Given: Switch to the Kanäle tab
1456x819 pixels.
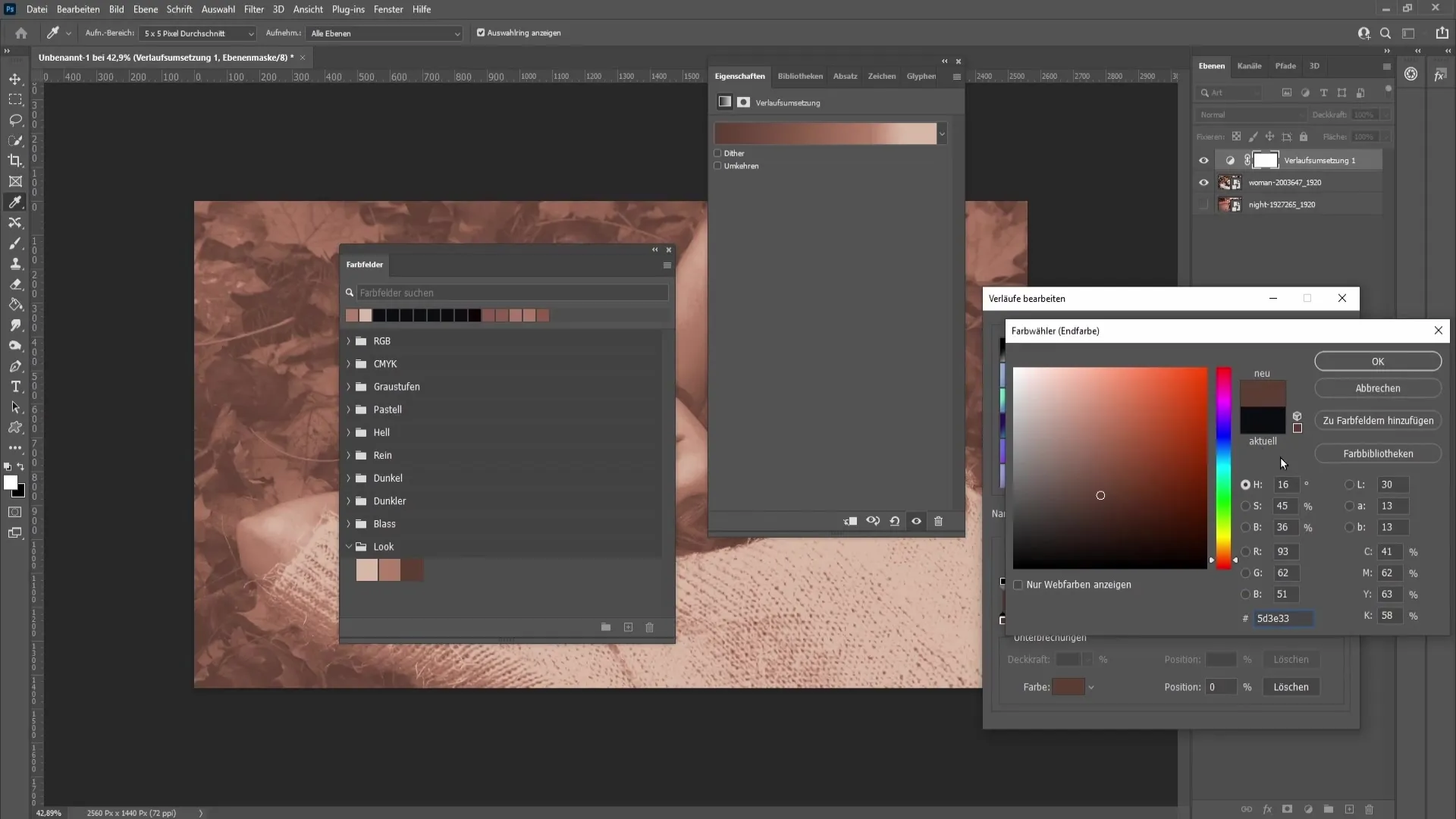Looking at the screenshot, I should click(1249, 66).
